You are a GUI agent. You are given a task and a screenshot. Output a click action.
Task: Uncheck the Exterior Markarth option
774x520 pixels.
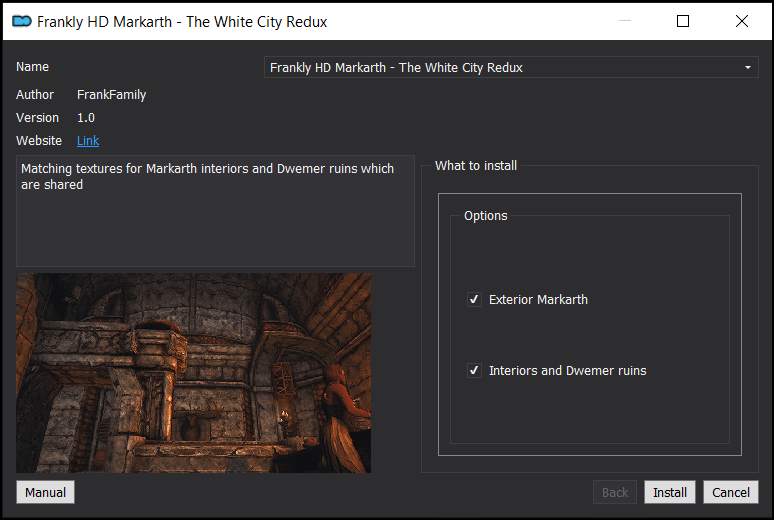point(474,299)
